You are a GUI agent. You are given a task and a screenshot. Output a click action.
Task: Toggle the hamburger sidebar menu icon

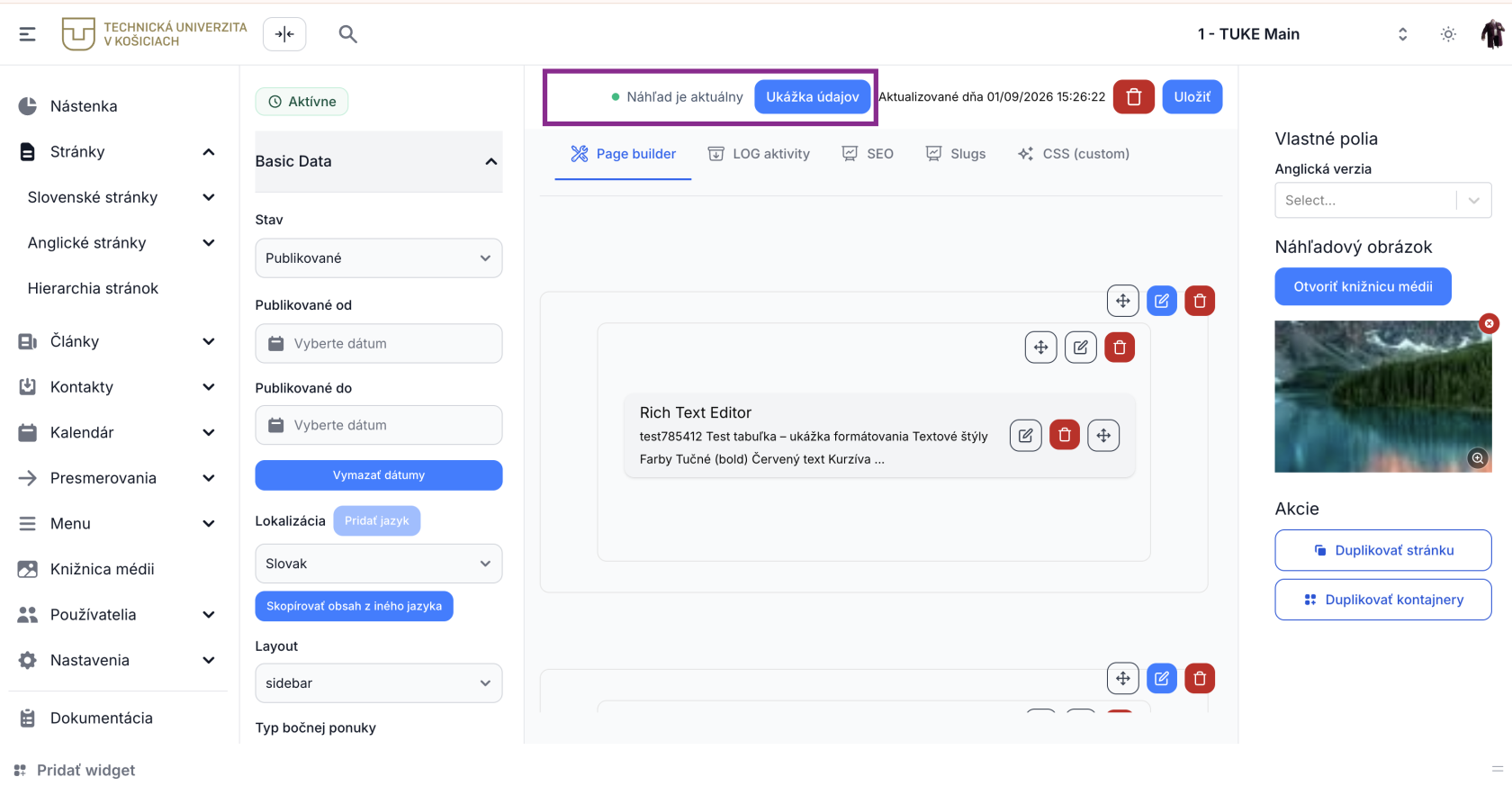pos(28,34)
